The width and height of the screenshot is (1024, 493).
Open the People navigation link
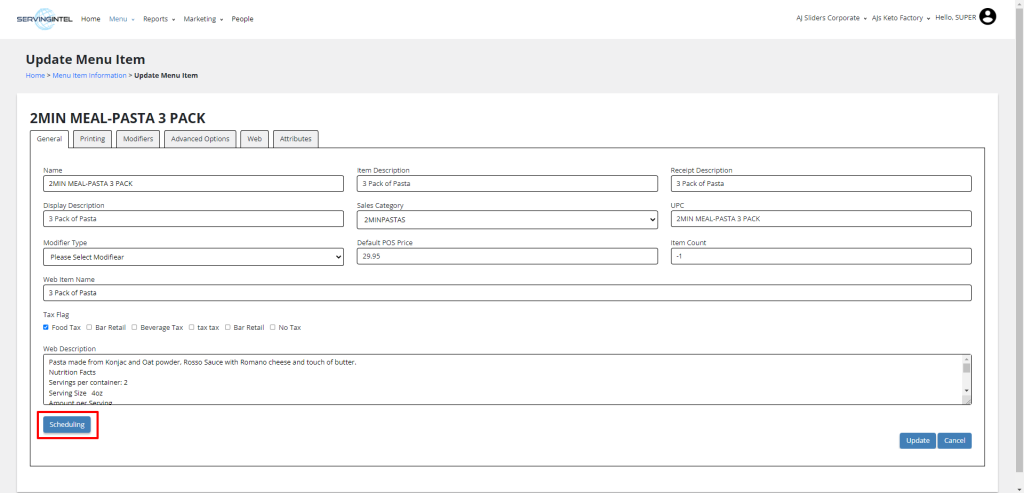pos(242,19)
